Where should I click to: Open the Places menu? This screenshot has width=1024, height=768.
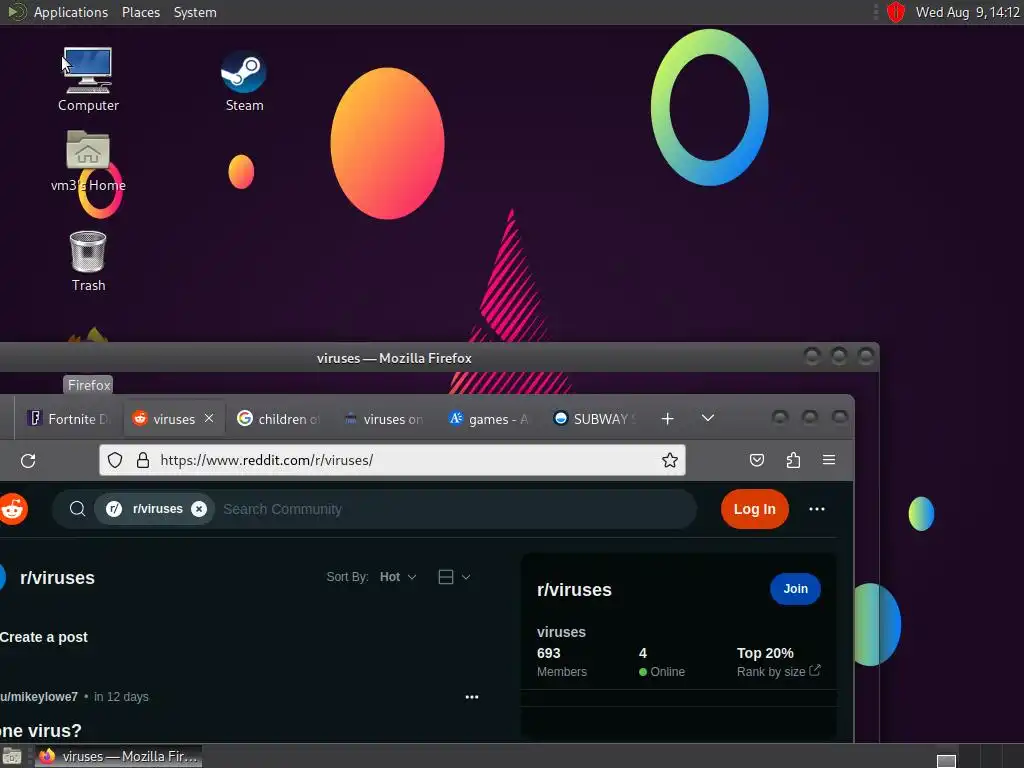(140, 12)
